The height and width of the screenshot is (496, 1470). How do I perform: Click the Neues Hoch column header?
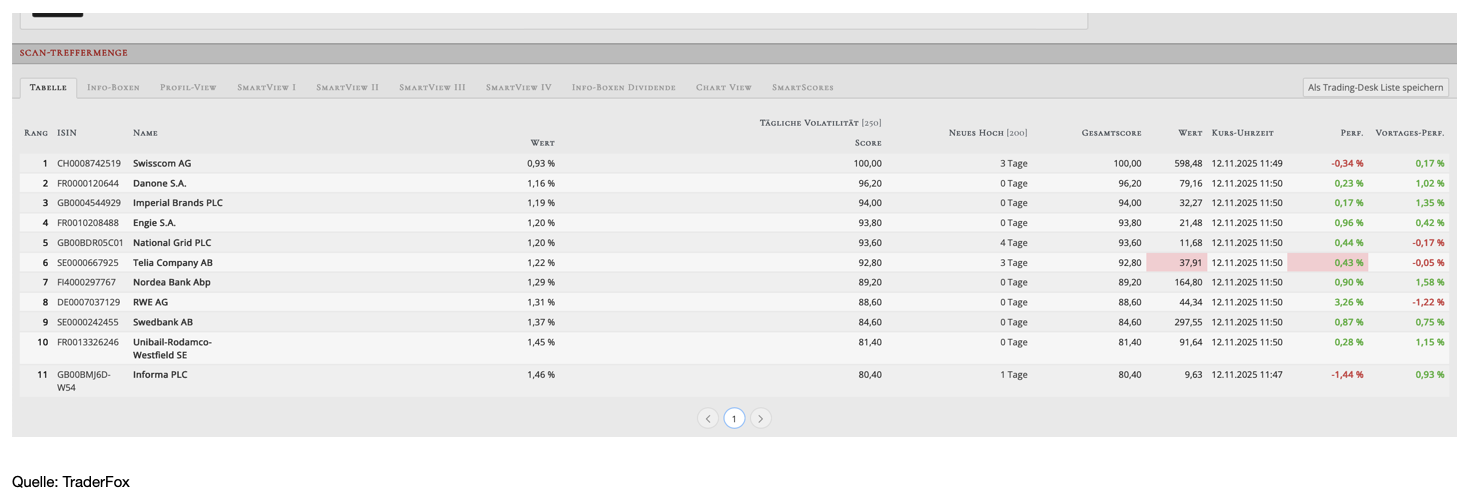(987, 133)
